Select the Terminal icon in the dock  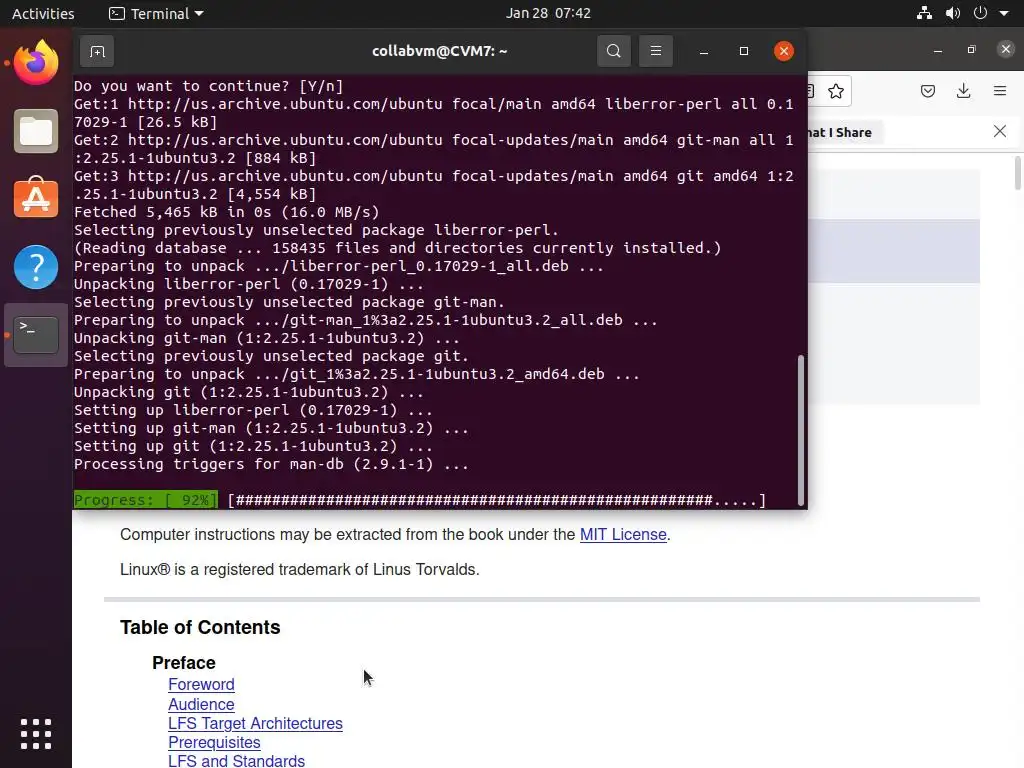pyautogui.click(x=36, y=334)
